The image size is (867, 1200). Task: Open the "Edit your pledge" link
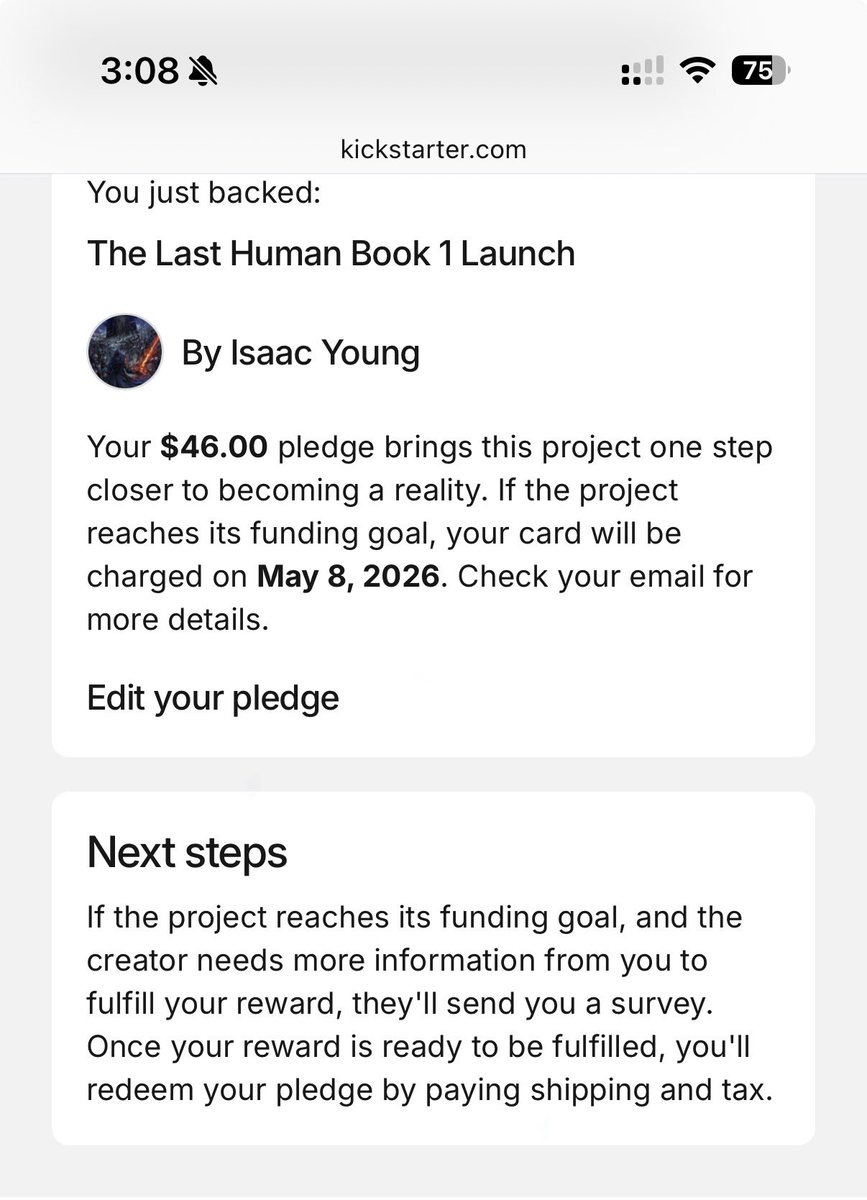pos(213,698)
